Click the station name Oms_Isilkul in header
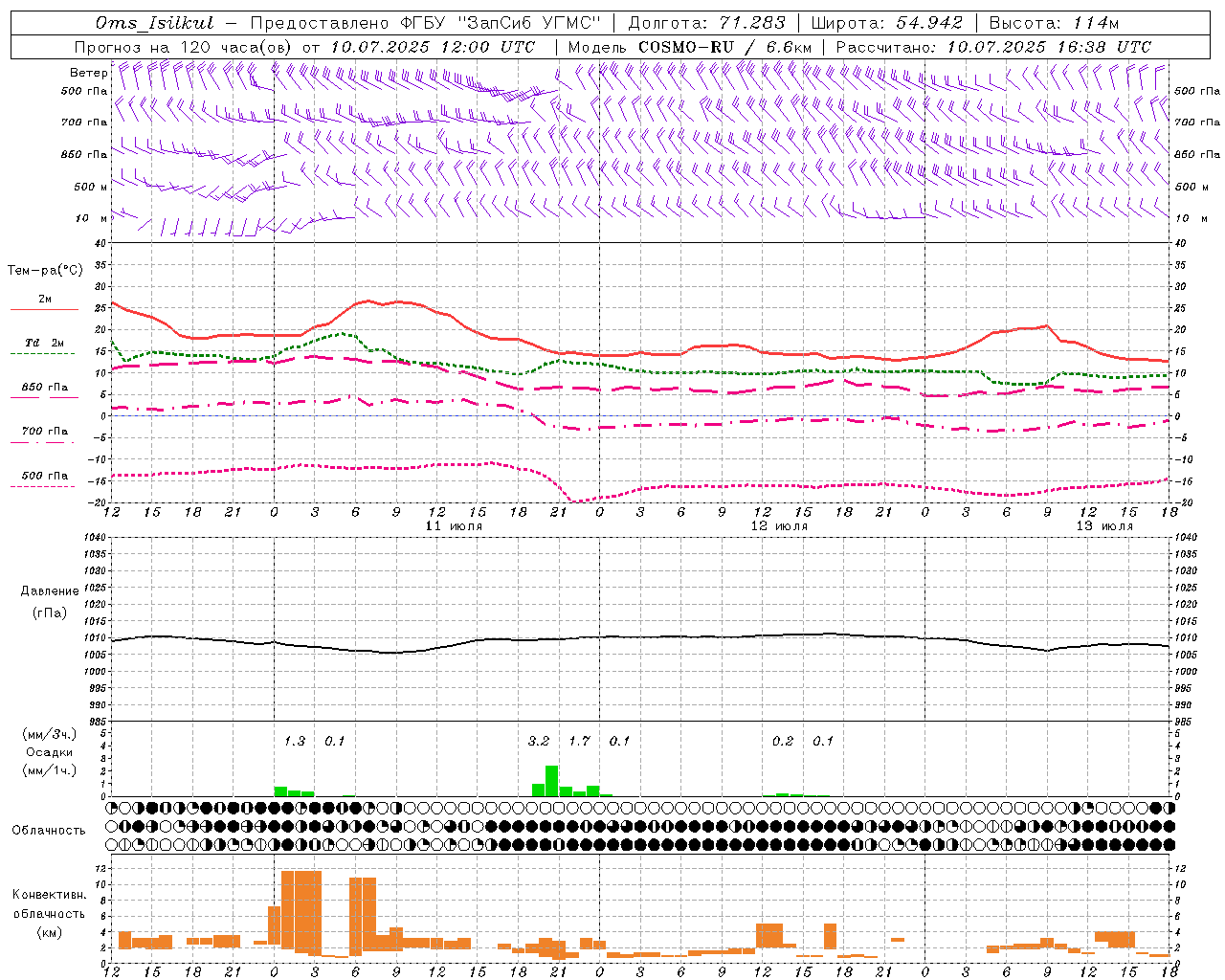Viewport: 1225px width, 980px height. 154,23
